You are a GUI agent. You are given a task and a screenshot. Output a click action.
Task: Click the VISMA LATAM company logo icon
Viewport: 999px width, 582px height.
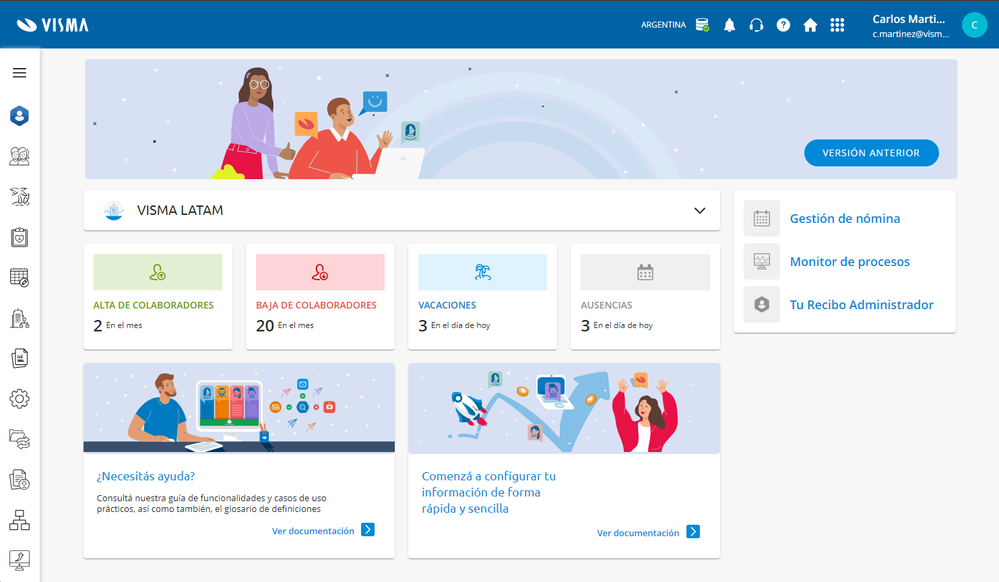pos(113,210)
